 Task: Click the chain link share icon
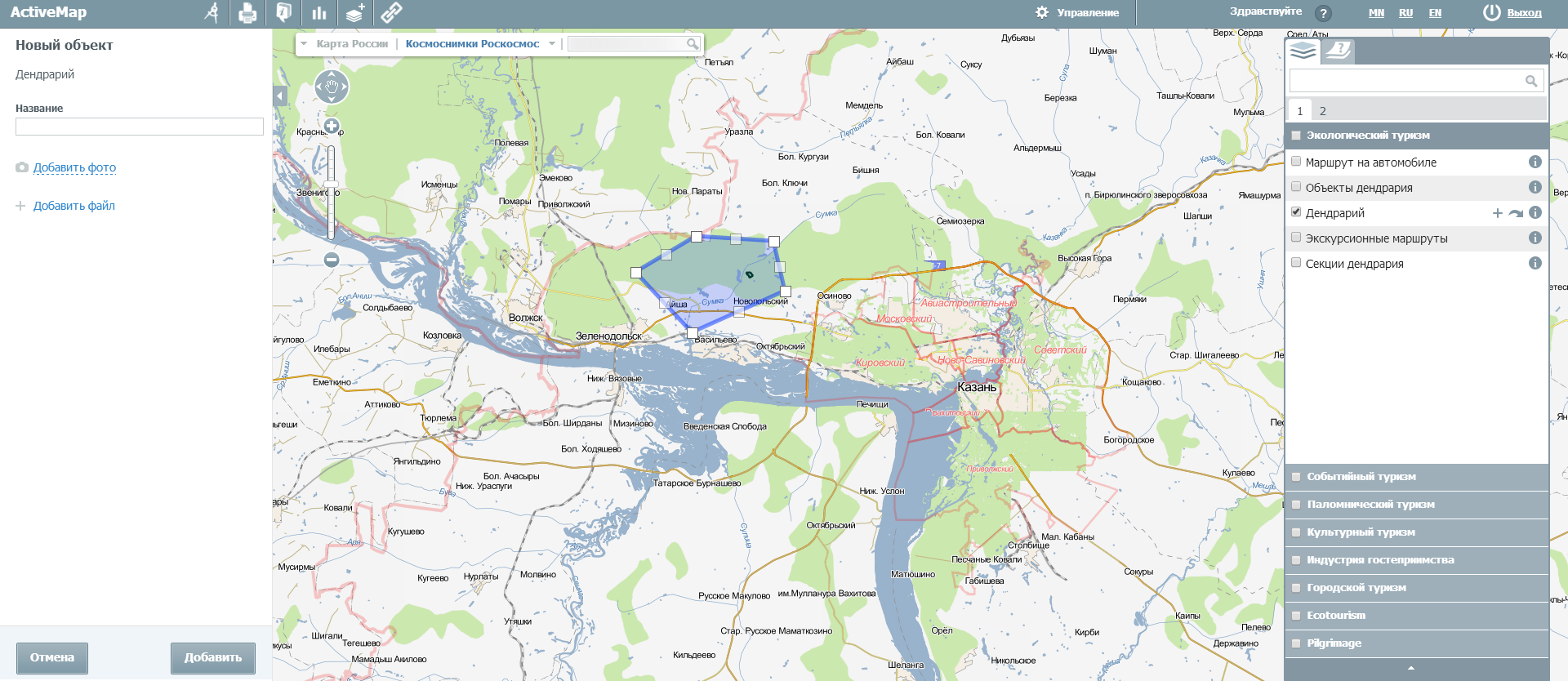[391, 13]
